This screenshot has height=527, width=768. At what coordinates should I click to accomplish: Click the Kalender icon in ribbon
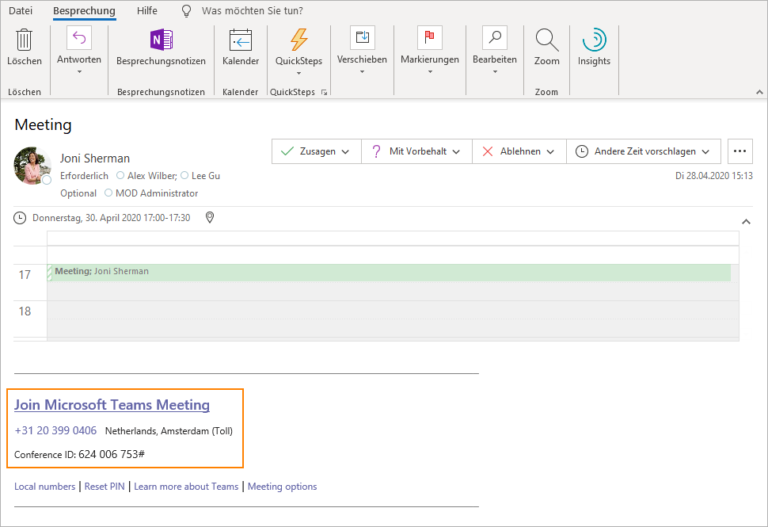pyautogui.click(x=240, y=40)
